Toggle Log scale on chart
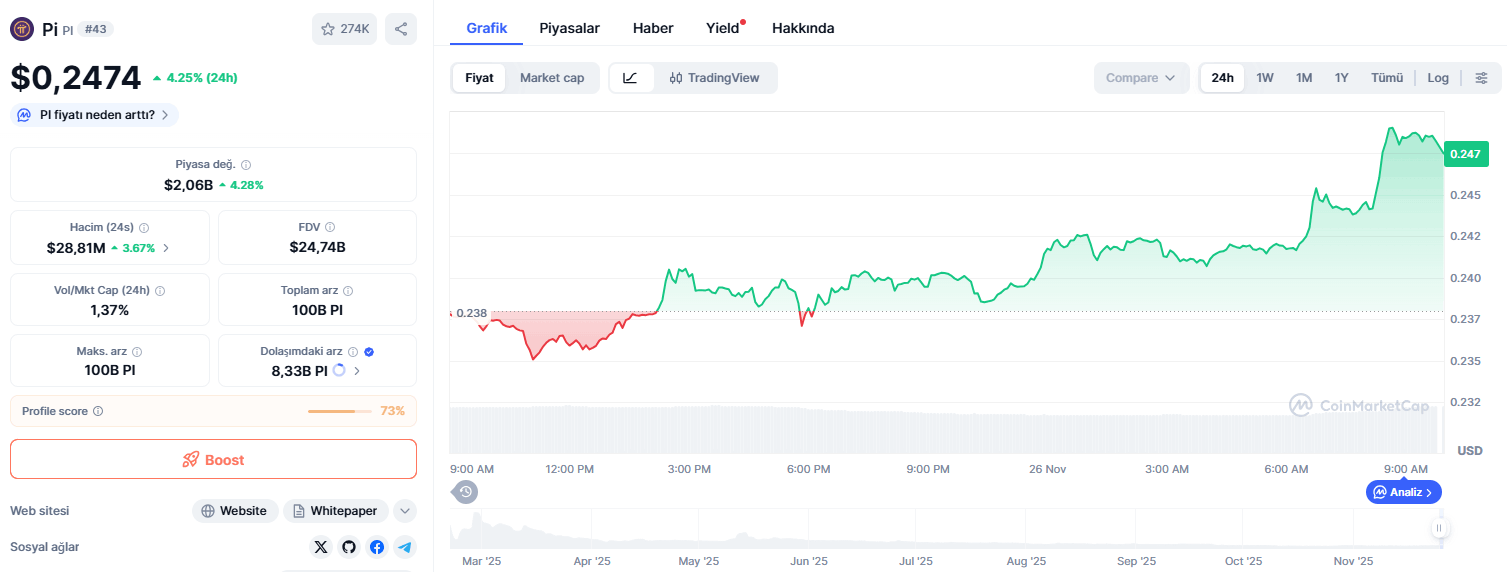Screen dimensions: 1507x572 tap(1438, 78)
